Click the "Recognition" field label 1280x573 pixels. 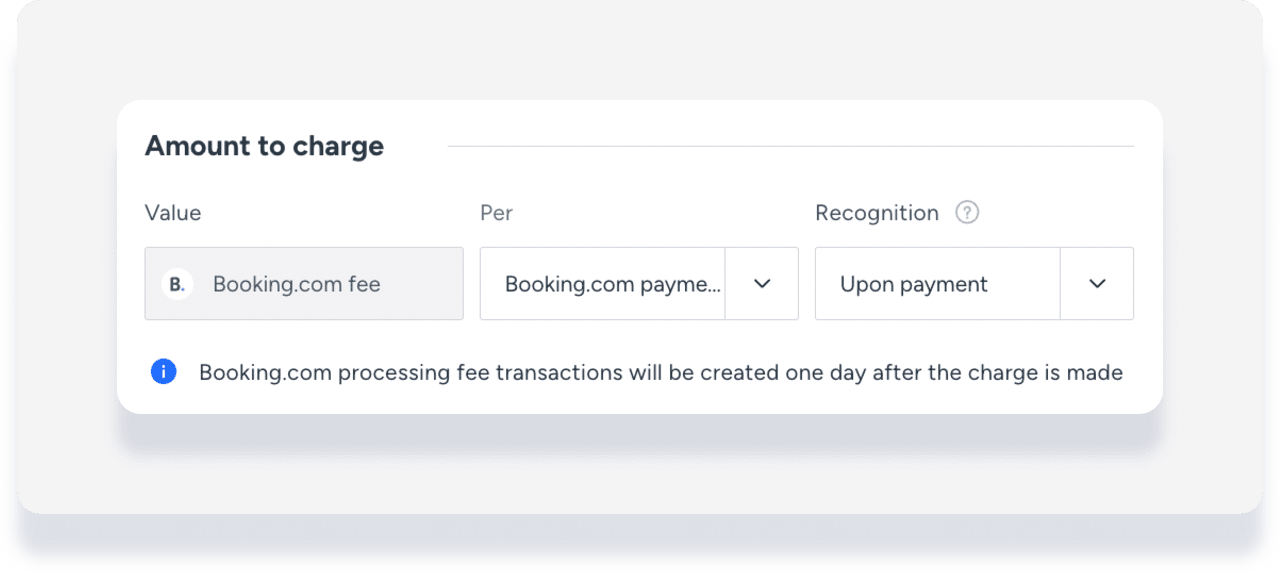(876, 213)
